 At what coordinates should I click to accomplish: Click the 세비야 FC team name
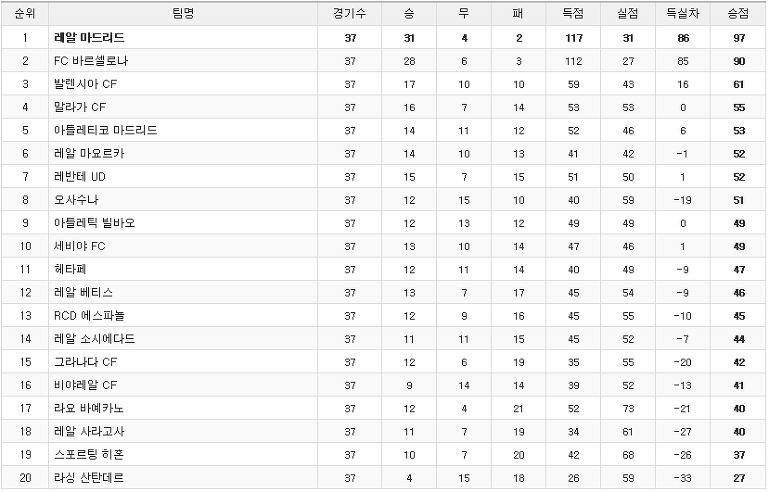(x=80, y=246)
